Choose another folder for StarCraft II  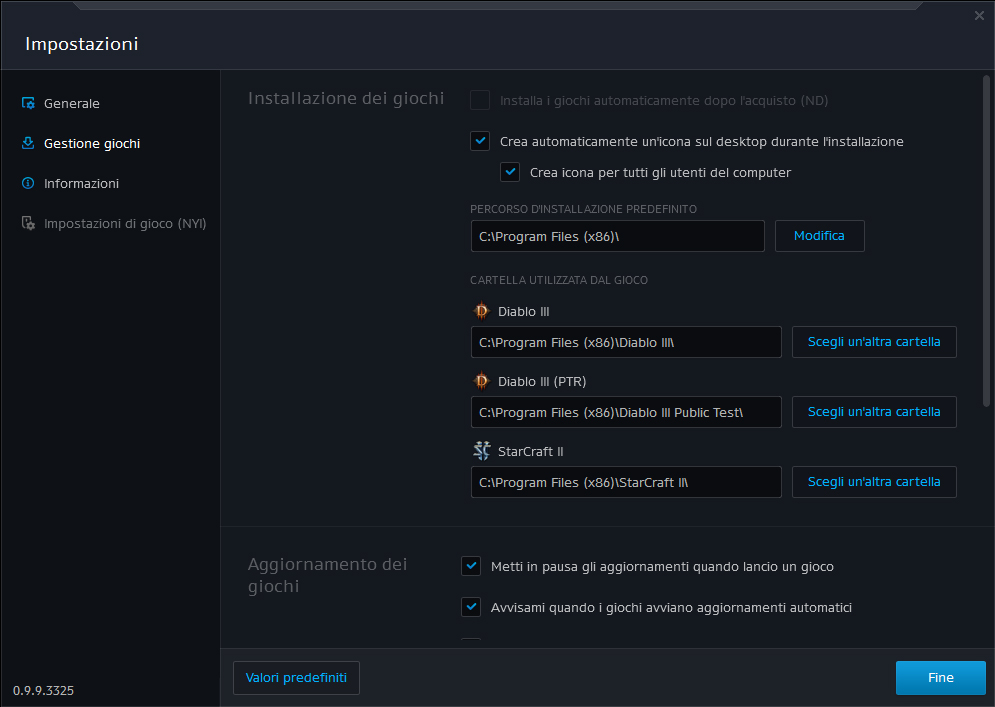point(874,482)
